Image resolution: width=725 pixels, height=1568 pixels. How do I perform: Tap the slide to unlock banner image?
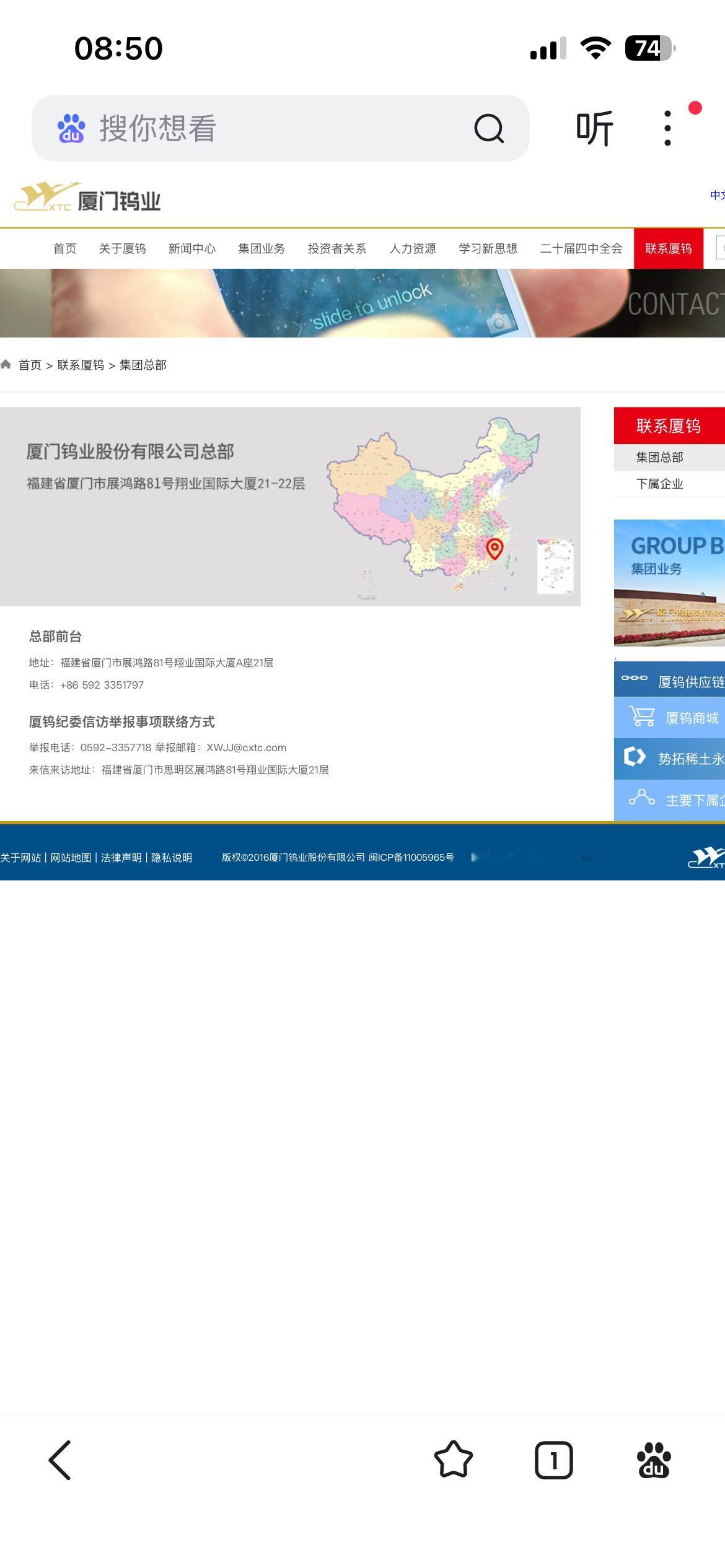coord(362,303)
